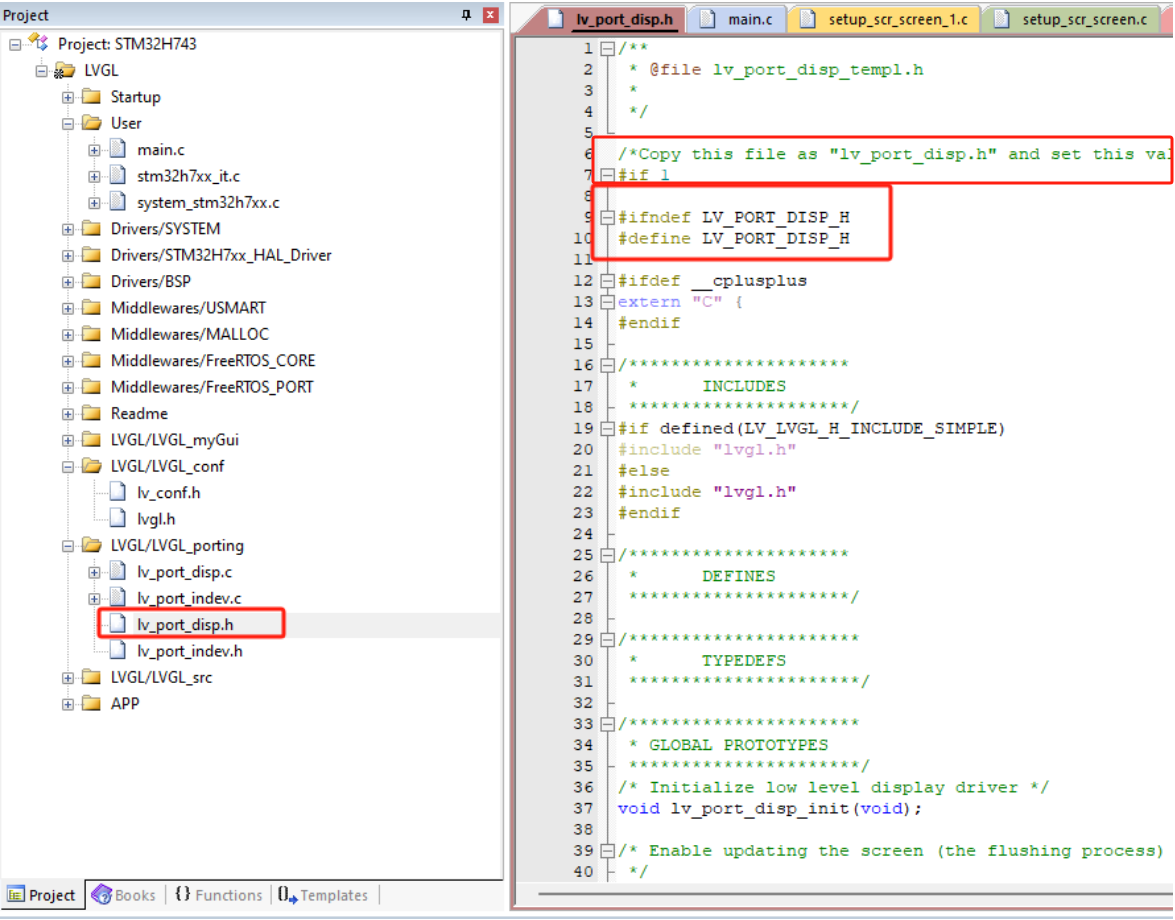Screen dimensions: 1175x920
Task: Expand the LVGL/LVGL_src folder
Action: pos(67,678)
